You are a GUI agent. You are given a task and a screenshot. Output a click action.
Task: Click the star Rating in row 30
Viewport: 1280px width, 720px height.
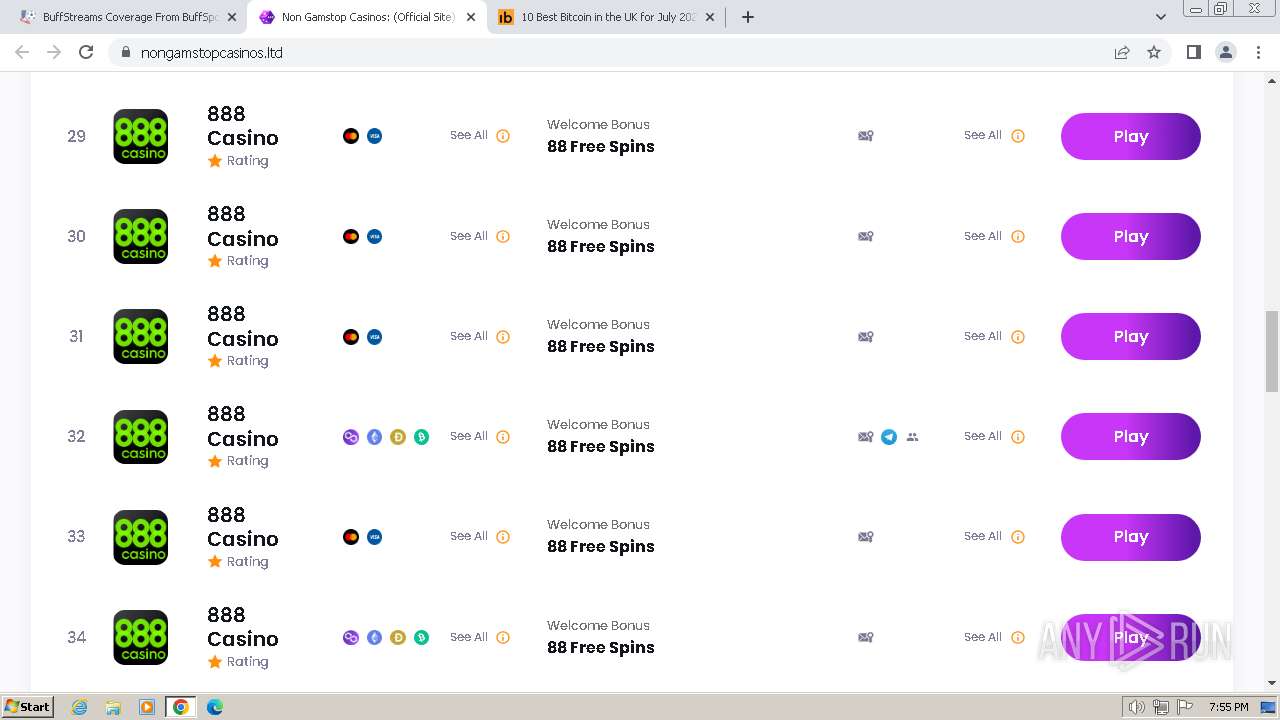238,261
